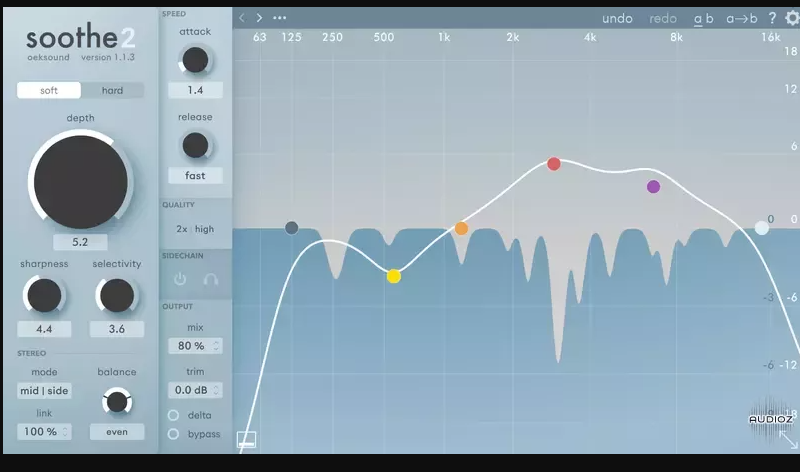Enable the bypass radio button
This screenshot has height=472, width=800.
(x=173, y=434)
